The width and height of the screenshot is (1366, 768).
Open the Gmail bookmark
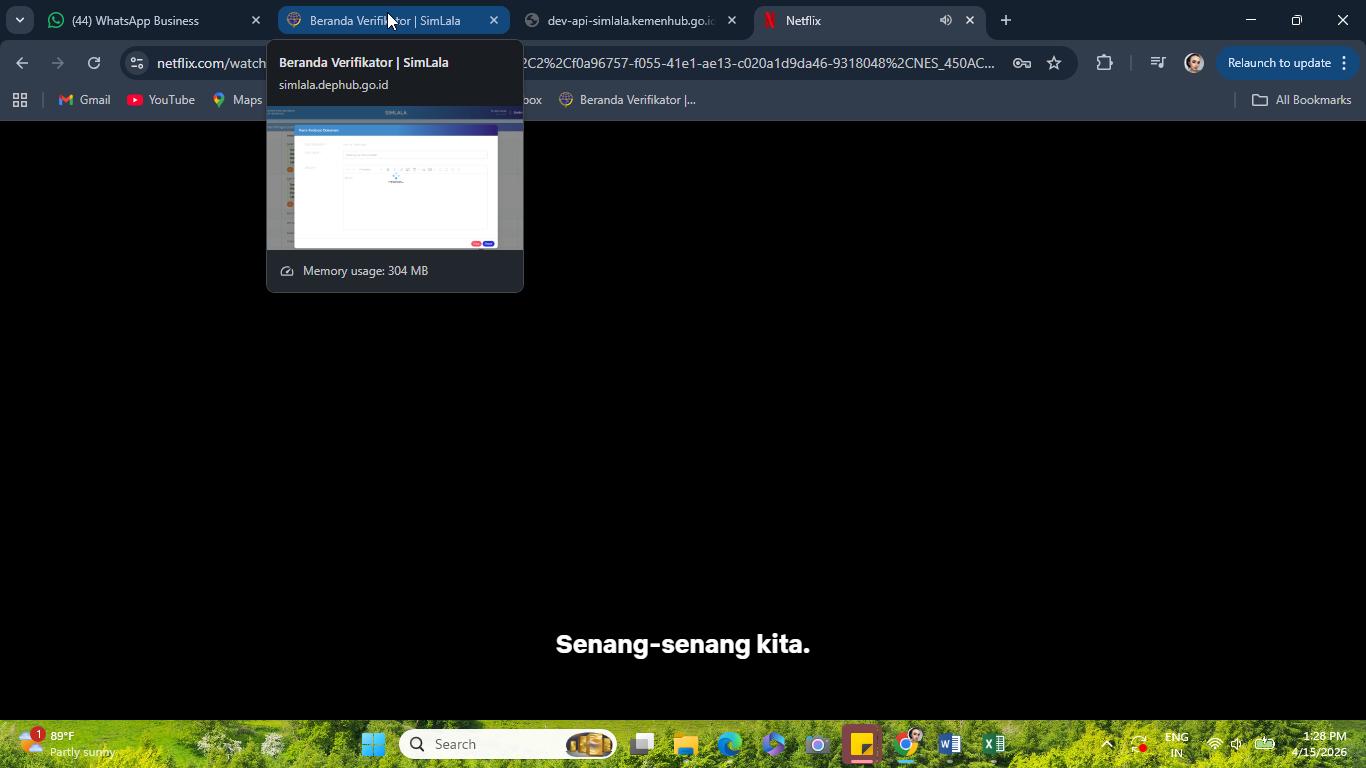pyautogui.click(x=85, y=100)
